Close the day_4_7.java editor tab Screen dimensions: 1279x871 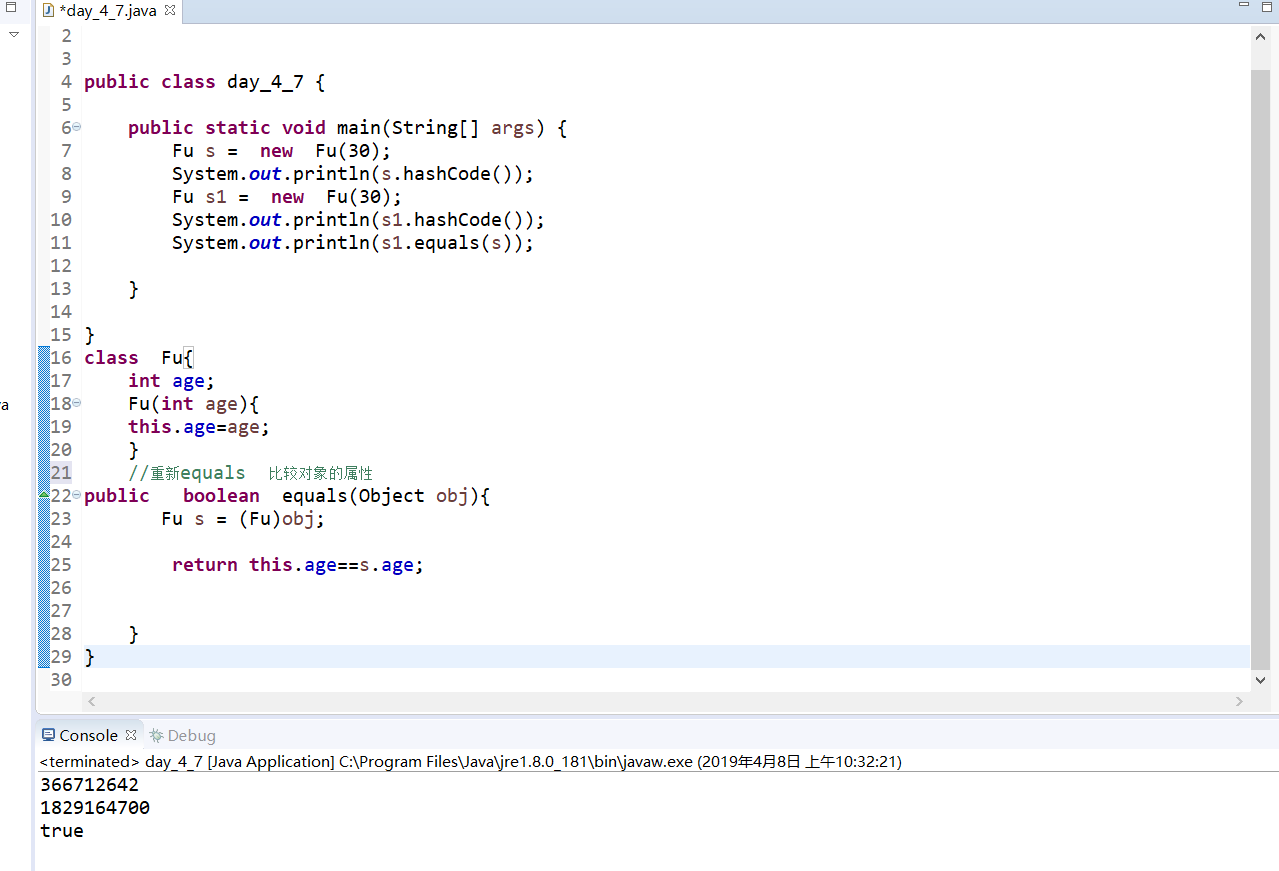click(169, 11)
